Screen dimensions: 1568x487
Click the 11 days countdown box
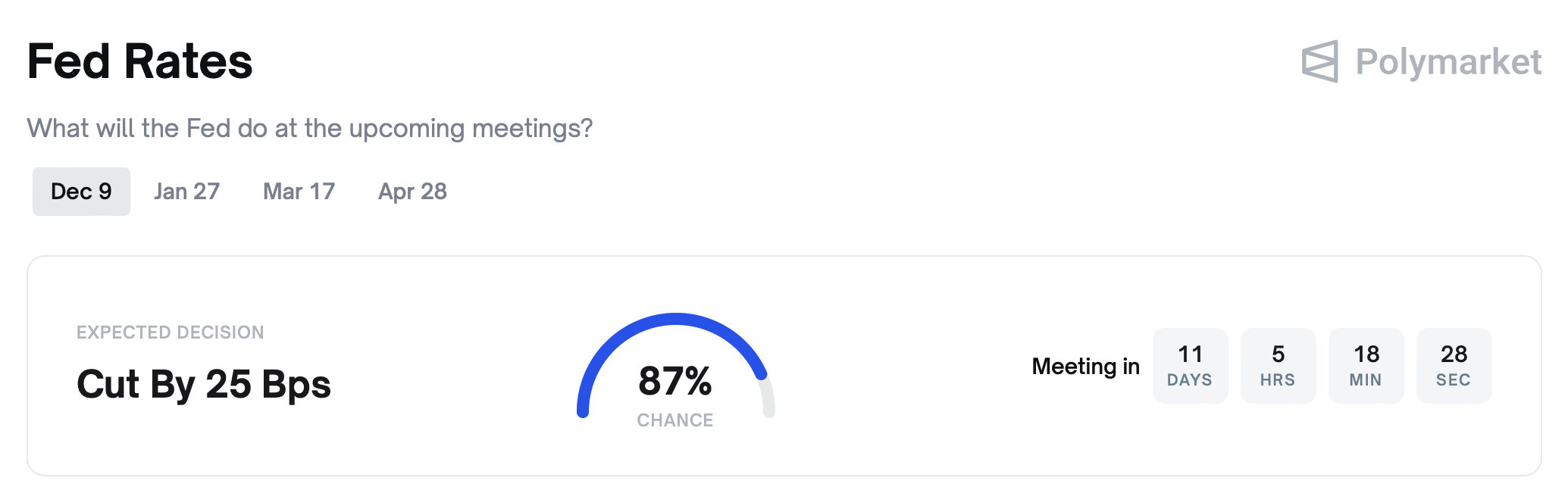[1190, 366]
